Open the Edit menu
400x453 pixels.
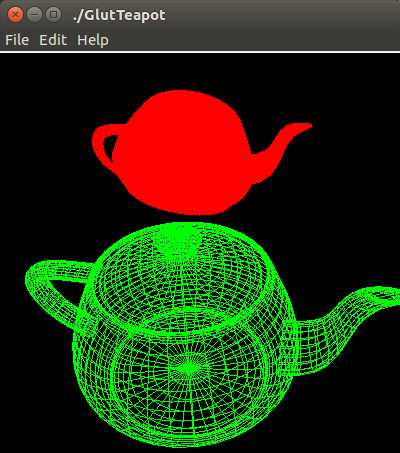[53, 40]
